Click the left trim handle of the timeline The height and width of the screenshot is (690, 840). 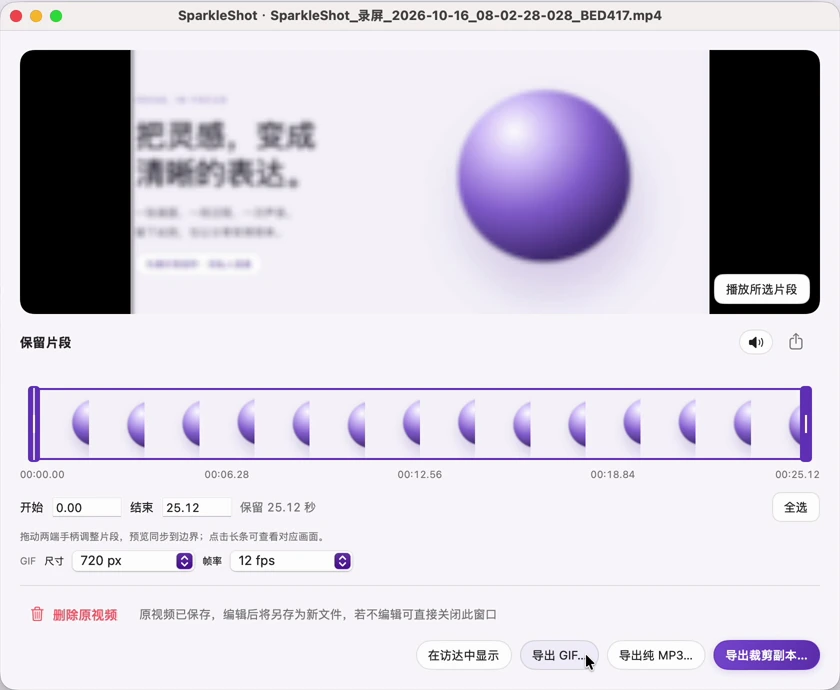(x=34, y=424)
